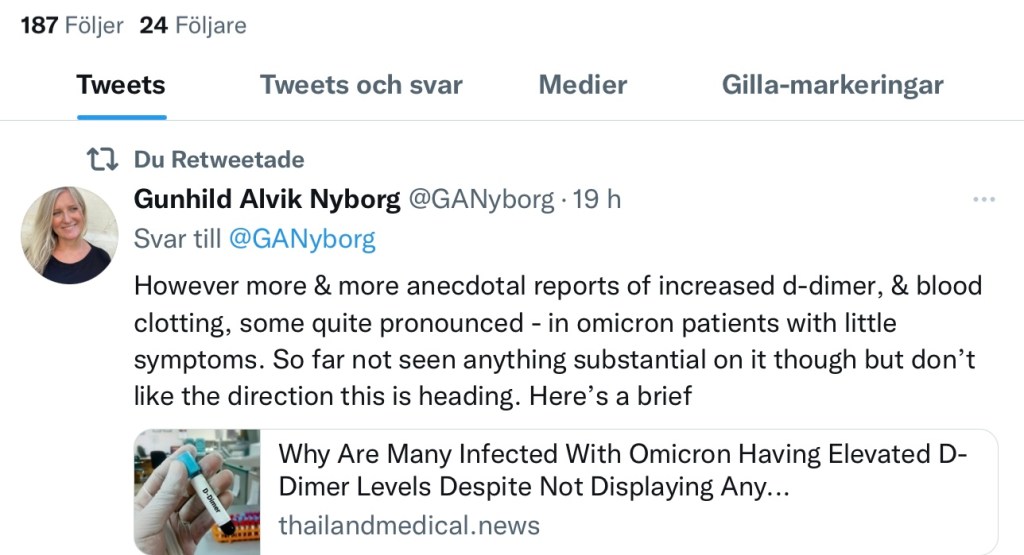This screenshot has width=1024, height=555.
Task: Open the Tweets och svar tab
Action: click(x=361, y=85)
